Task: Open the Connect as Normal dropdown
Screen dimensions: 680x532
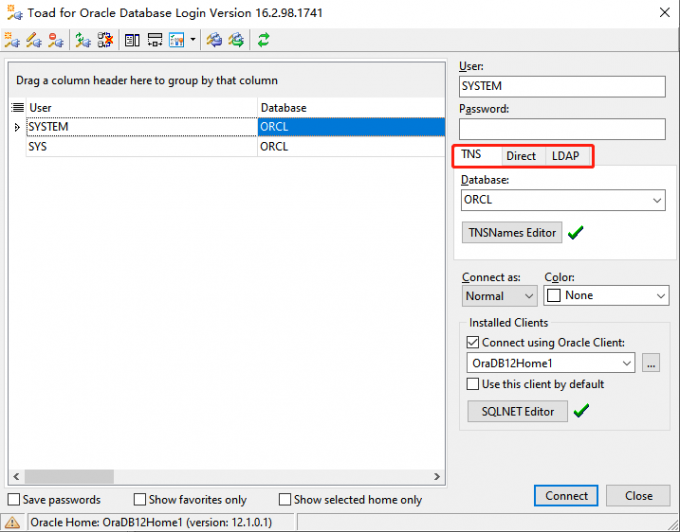Action: 529,296
